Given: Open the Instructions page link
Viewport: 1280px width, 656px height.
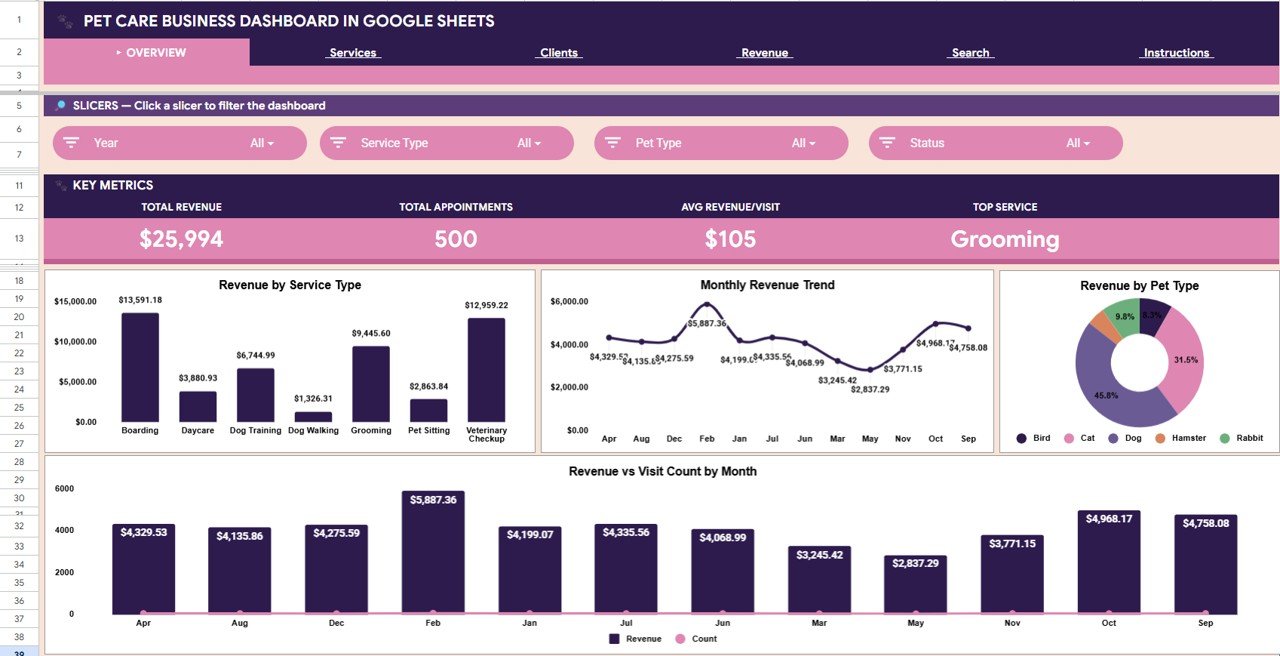Looking at the screenshot, I should [x=1175, y=52].
